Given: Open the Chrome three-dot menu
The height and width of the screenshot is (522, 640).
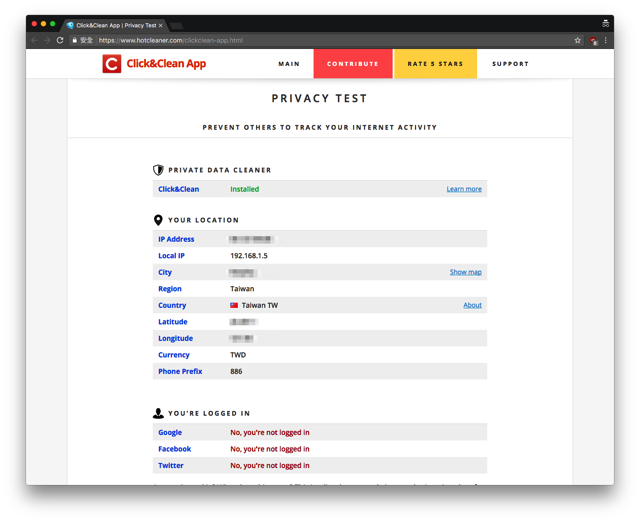Looking at the screenshot, I should tap(605, 41).
